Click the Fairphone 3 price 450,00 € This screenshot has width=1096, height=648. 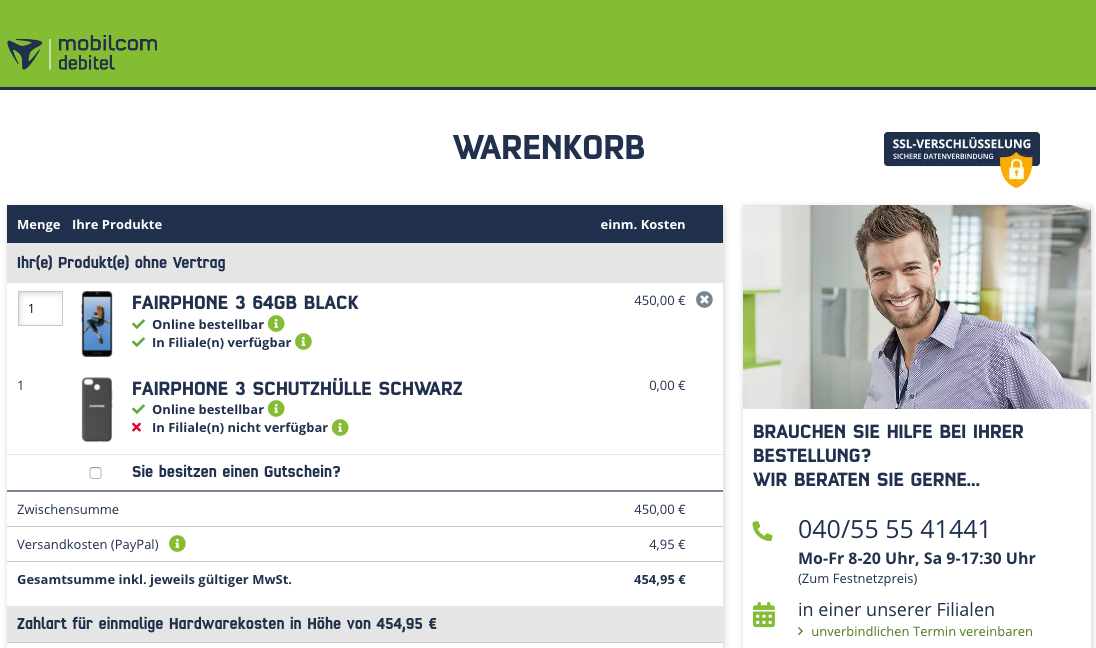coord(659,301)
